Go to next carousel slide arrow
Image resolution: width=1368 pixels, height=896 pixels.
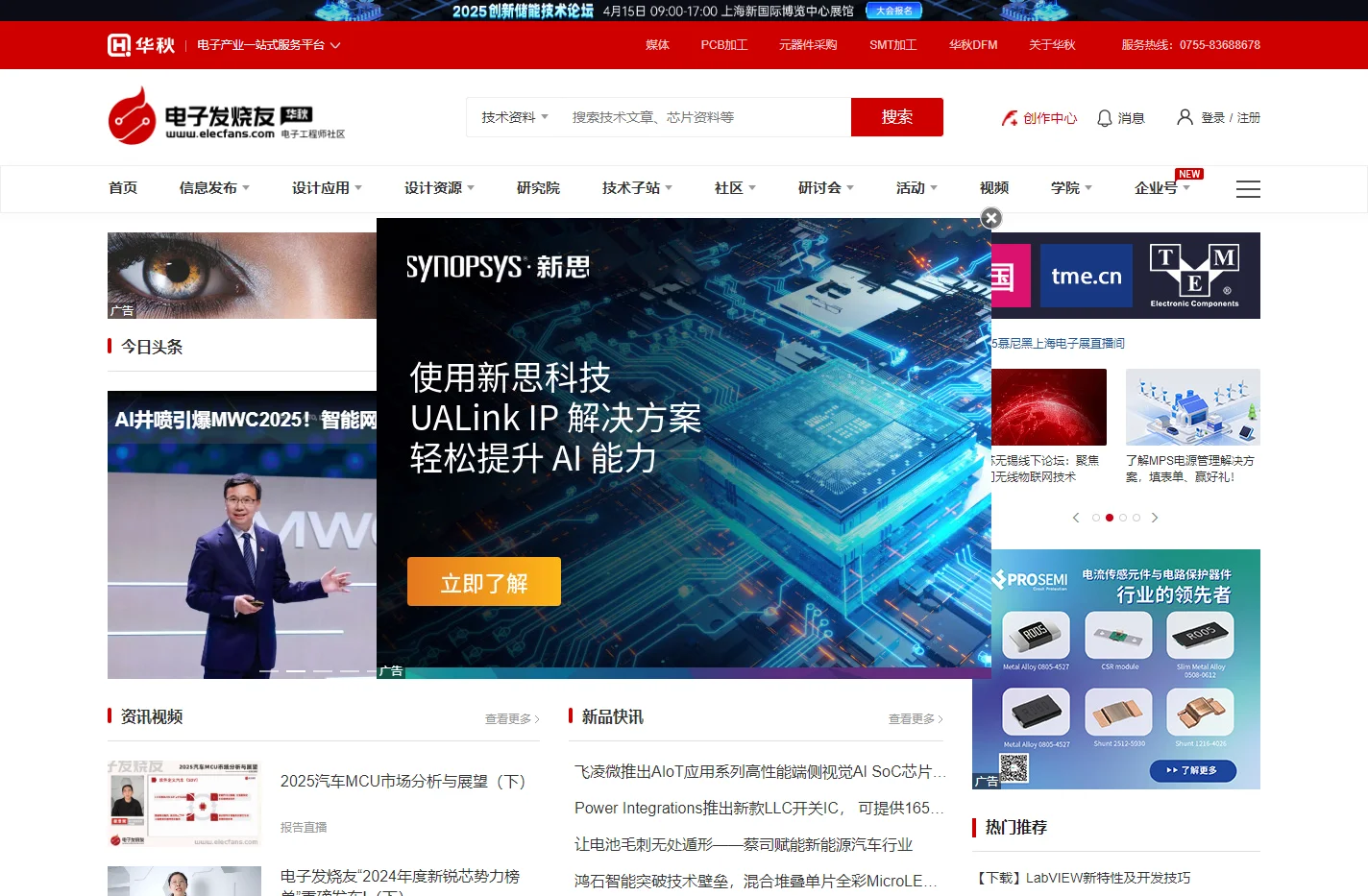[1155, 518]
